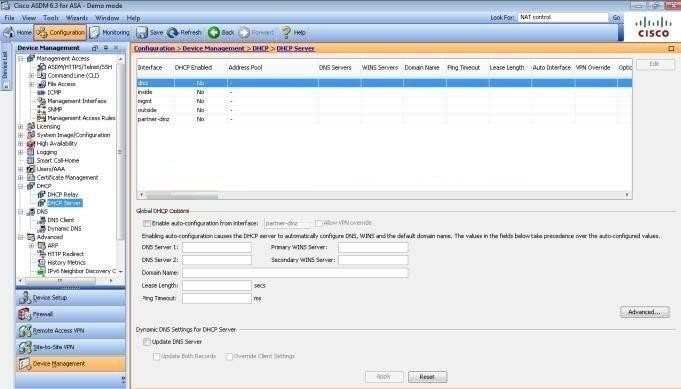The width and height of the screenshot is (681, 389).
Task: Select Smart Call-Home tree item
Action: [58, 161]
